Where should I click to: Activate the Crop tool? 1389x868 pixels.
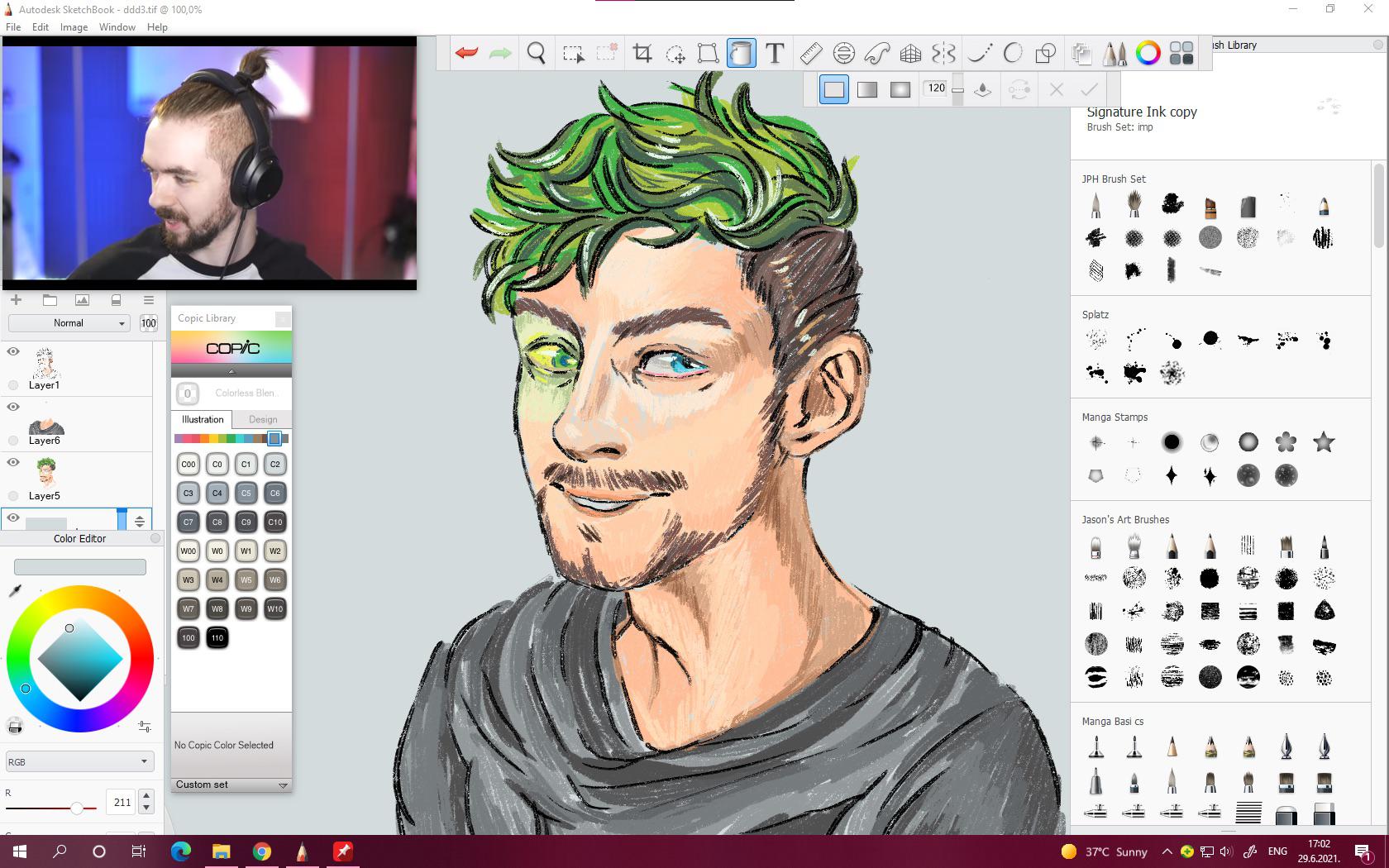[642, 53]
